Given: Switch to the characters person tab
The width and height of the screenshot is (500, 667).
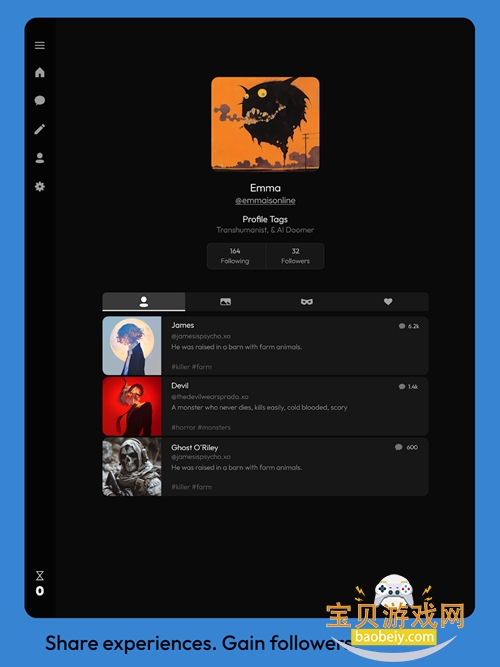Looking at the screenshot, I should pyautogui.click(x=144, y=302).
